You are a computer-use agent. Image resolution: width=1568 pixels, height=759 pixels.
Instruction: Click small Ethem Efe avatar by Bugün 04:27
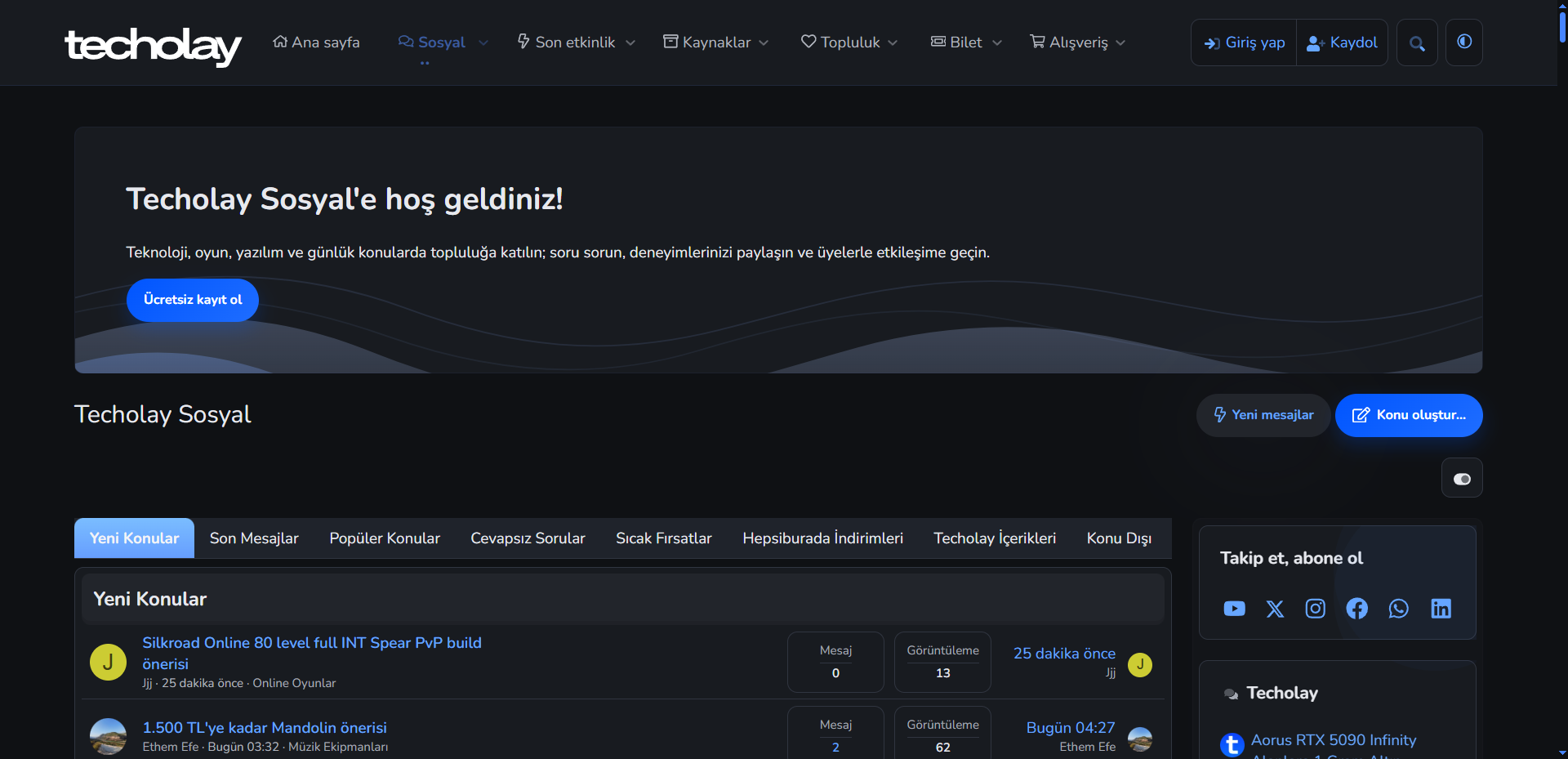pos(1140,739)
